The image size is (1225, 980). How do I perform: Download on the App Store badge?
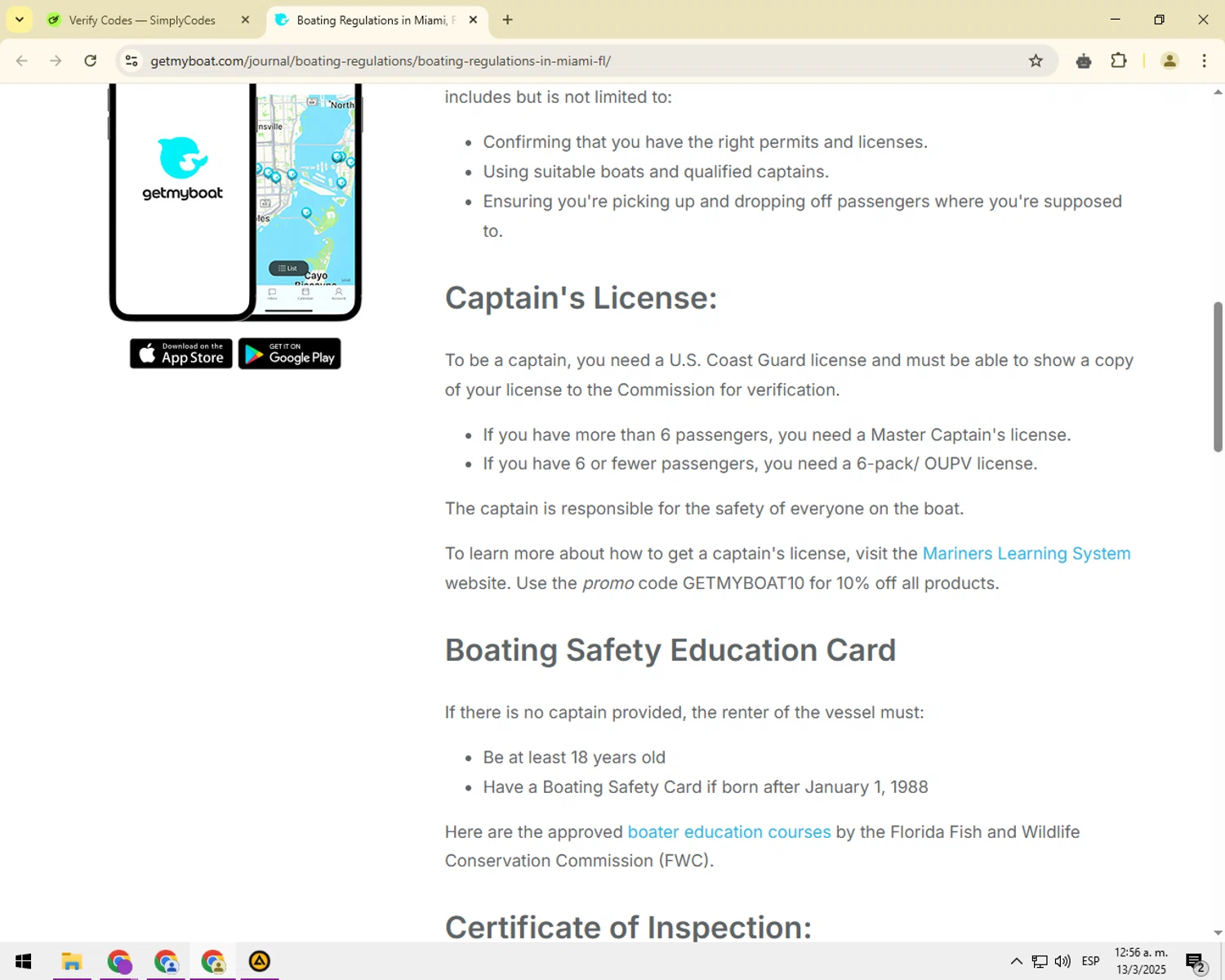181,354
